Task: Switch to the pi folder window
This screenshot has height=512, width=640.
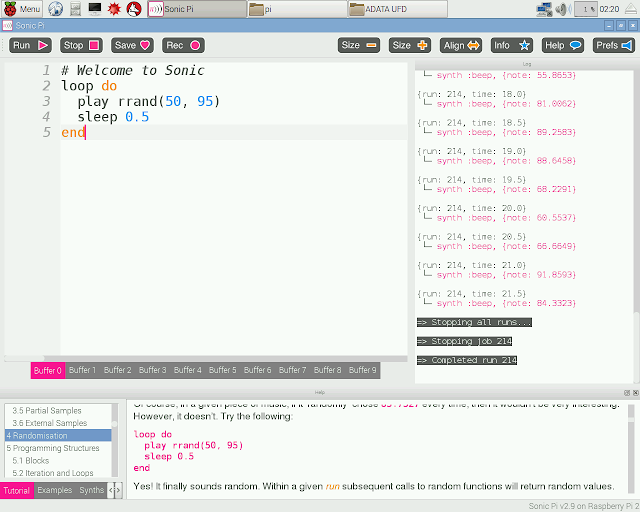Action: click(298, 9)
